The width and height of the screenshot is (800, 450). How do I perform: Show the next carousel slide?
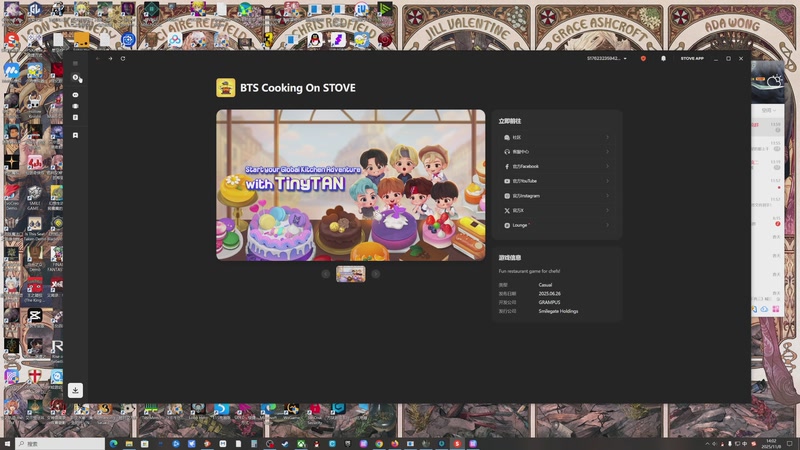(376, 274)
